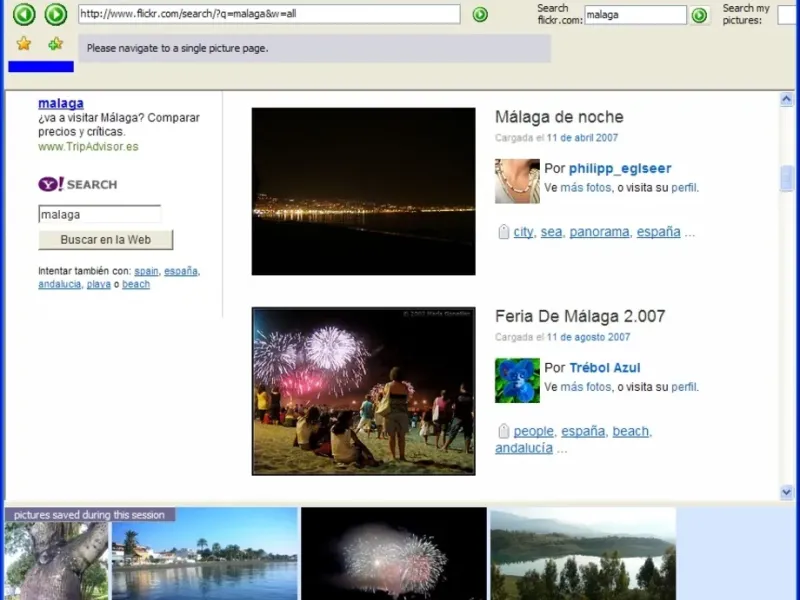Click the Yahoo Search logo

click(x=78, y=184)
